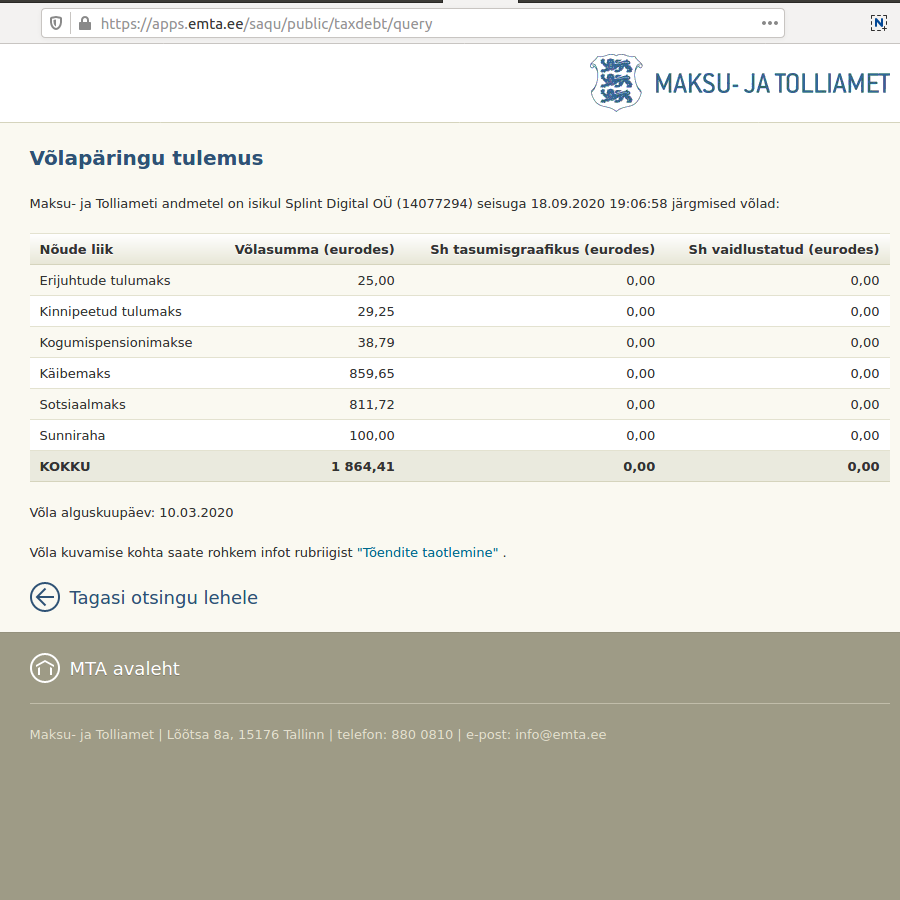Select the "Kogumispensionimakse" row label
This screenshot has height=900, width=900.
(x=116, y=343)
